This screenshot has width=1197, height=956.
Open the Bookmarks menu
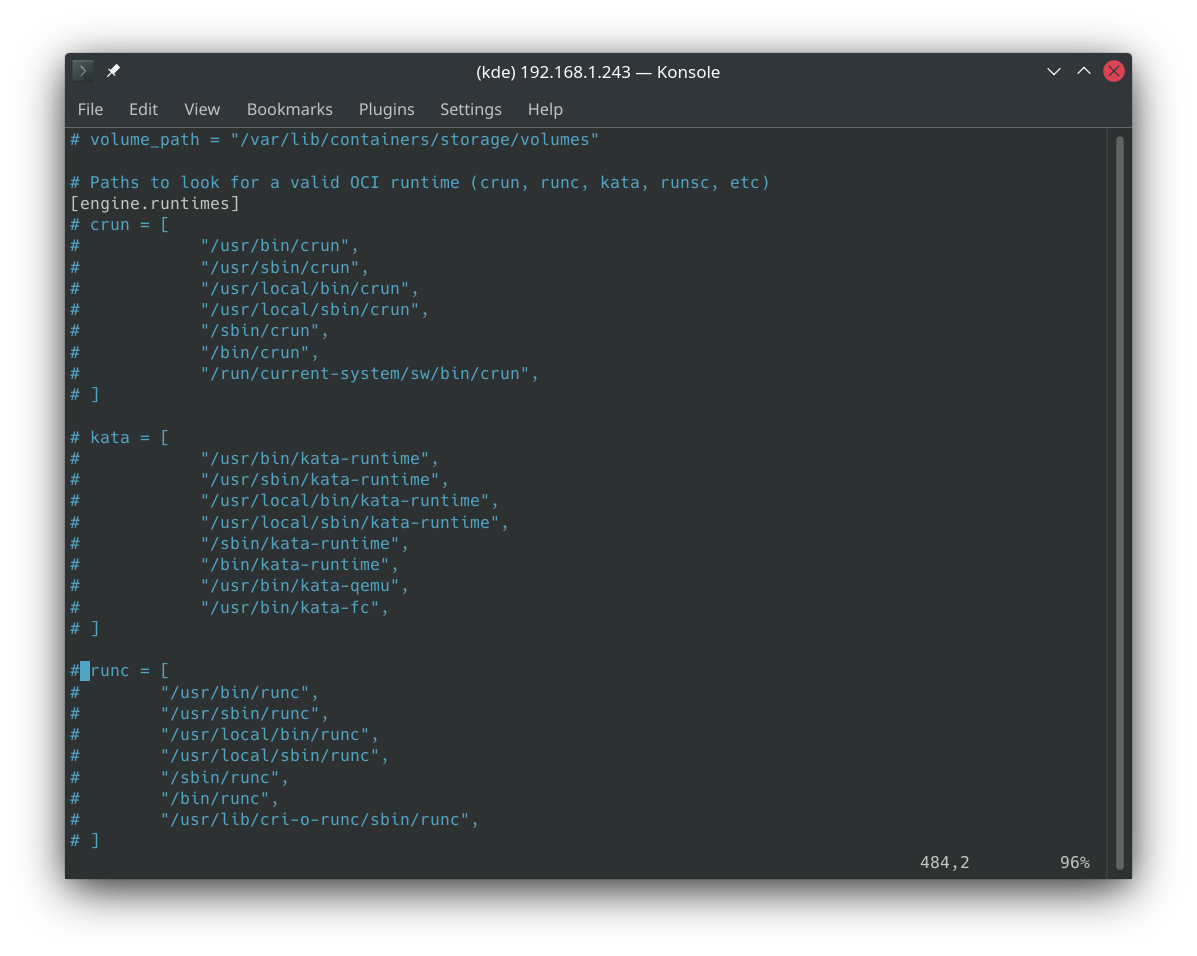(289, 109)
